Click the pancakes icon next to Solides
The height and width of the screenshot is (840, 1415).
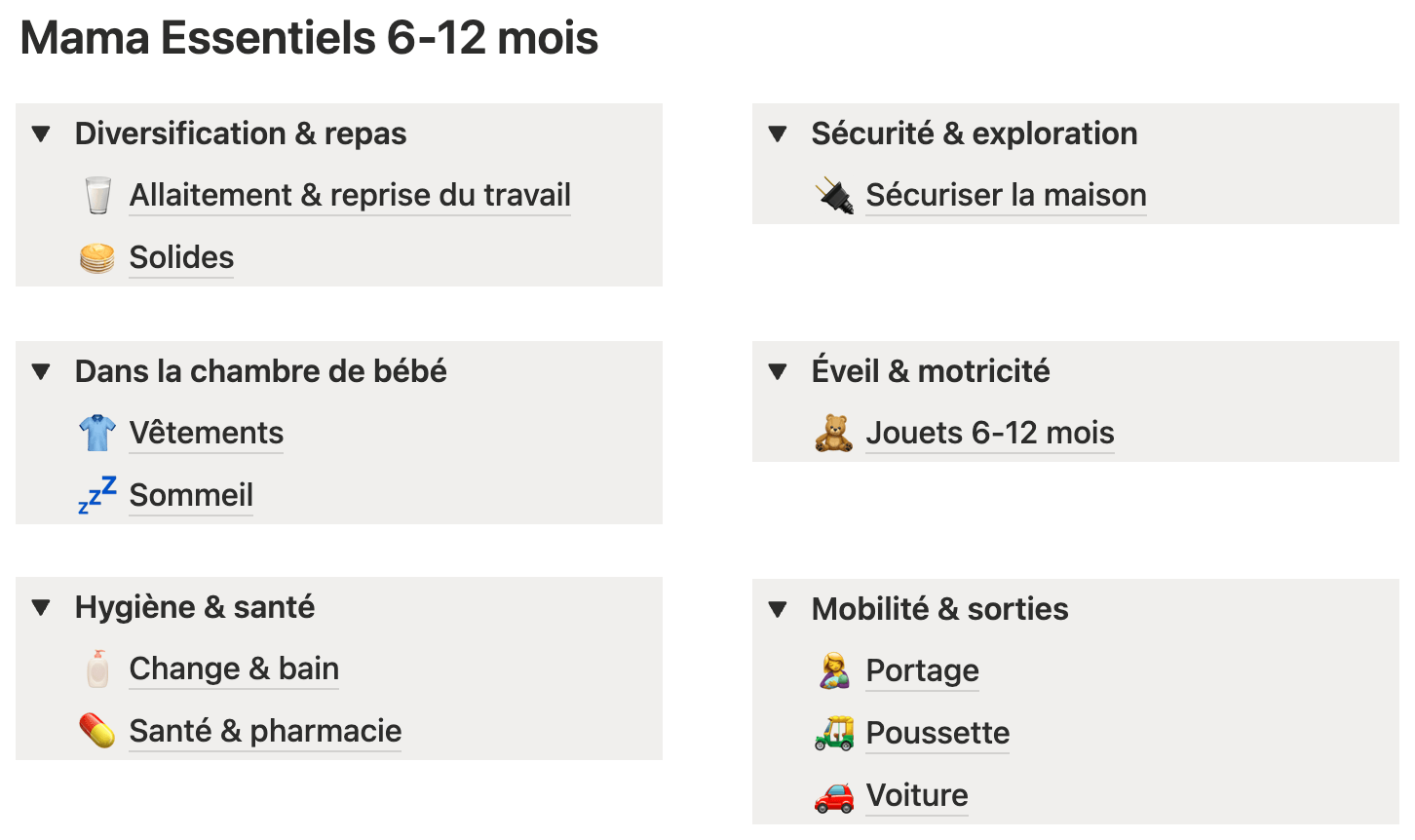[x=97, y=258]
